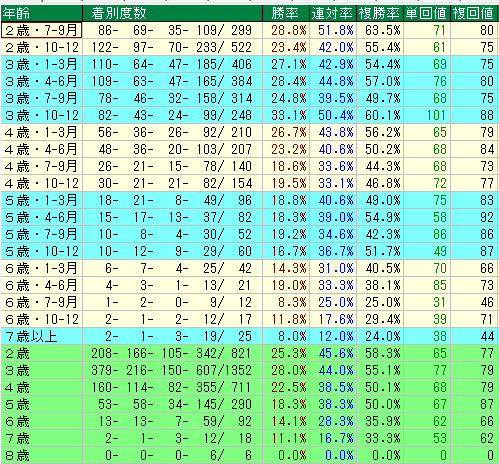Select the 6歳・1-3月 row
The width and height of the screenshot is (499, 464).
[x=249, y=268]
